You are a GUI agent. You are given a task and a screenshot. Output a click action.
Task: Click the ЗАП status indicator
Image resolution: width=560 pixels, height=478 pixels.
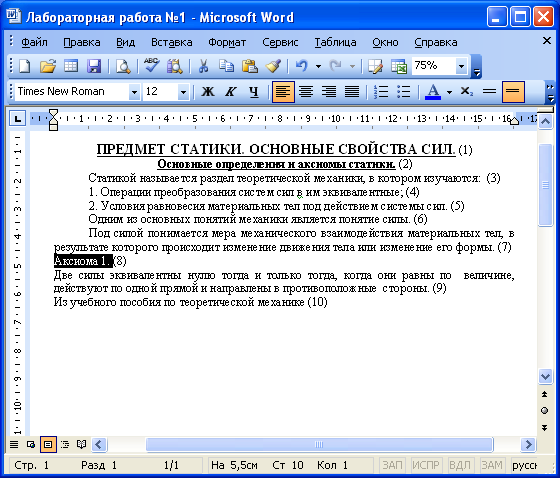(x=392, y=465)
